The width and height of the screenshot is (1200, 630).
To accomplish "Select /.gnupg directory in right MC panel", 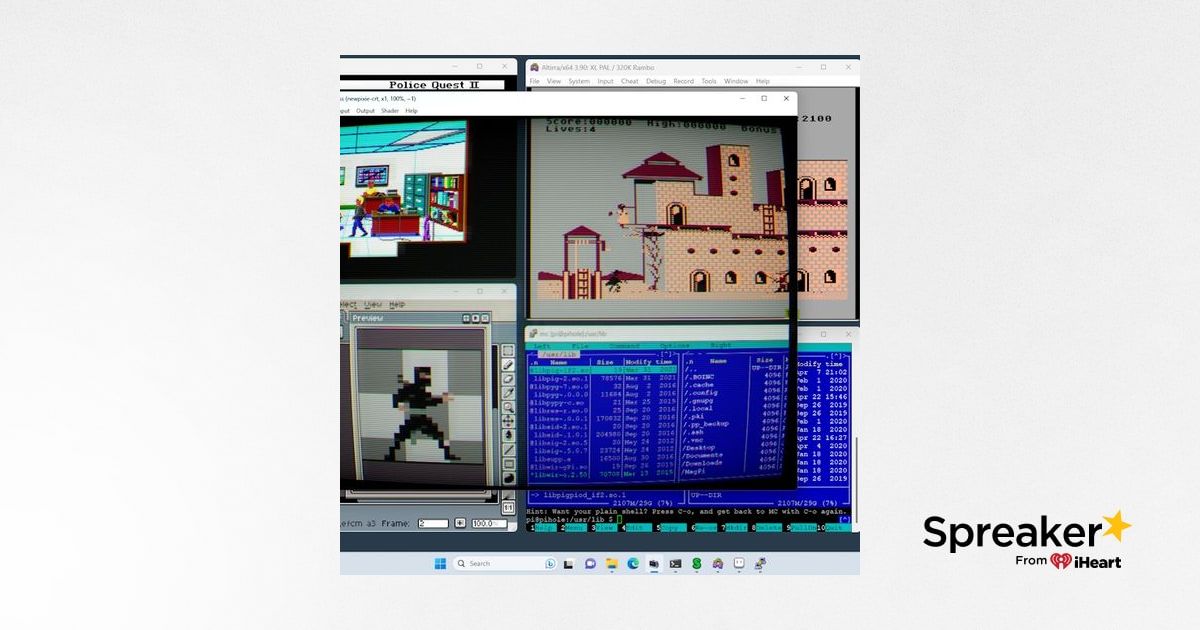I will 699,401.
